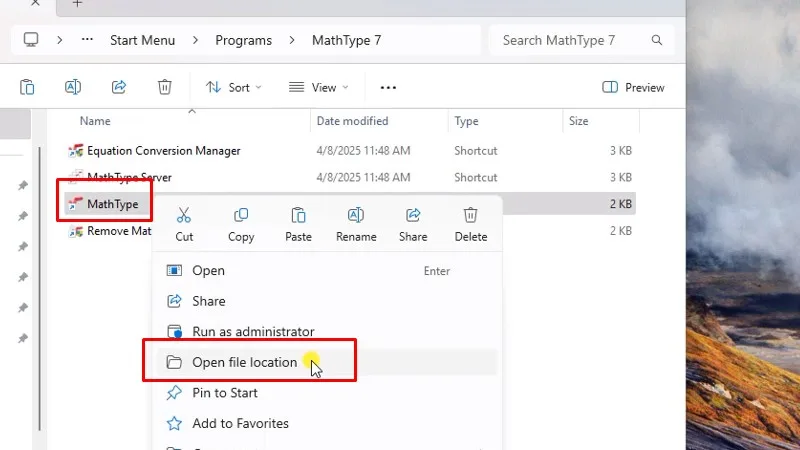Go to Start Menu in breadcrumb
Screen dimensions: 800x450
[x=142, y=40]
